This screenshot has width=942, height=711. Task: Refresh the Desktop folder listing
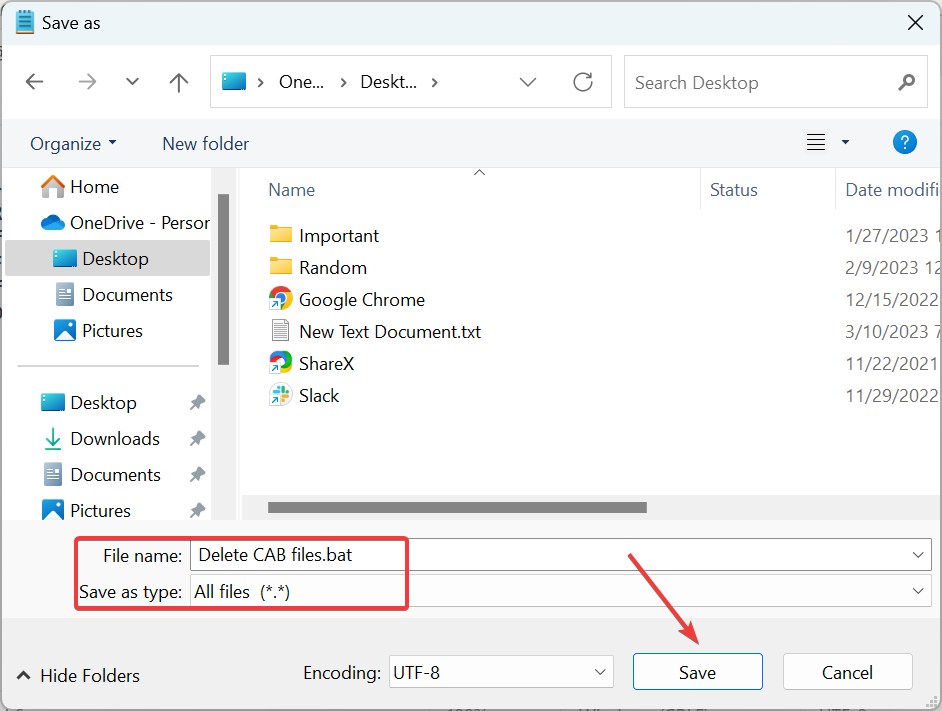(x=583, y=82)
